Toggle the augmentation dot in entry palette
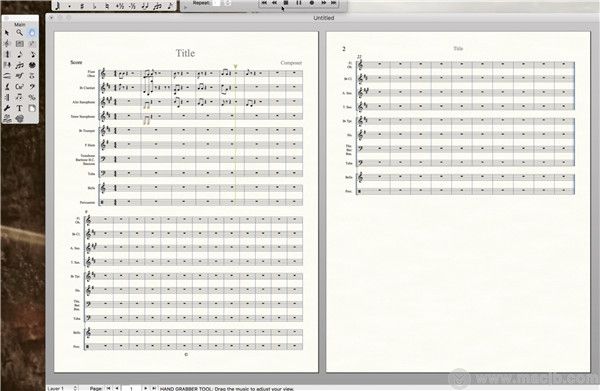Viewport: 600px width, 391px height. pos(70,5)
